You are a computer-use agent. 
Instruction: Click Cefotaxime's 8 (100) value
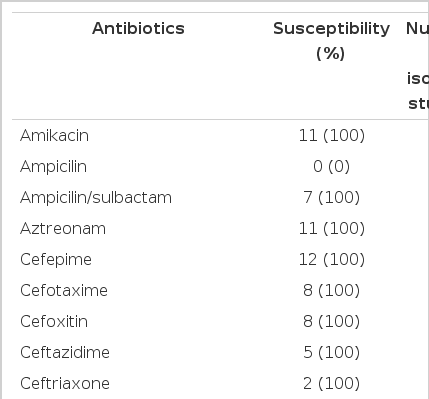tap(331, 290)
